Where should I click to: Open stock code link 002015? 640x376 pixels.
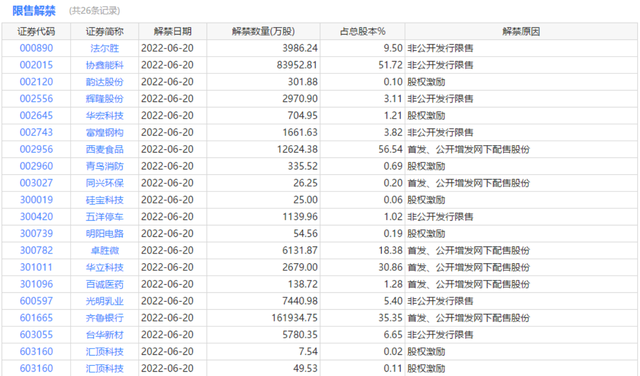pyautogui.click(x=36, y=65)
